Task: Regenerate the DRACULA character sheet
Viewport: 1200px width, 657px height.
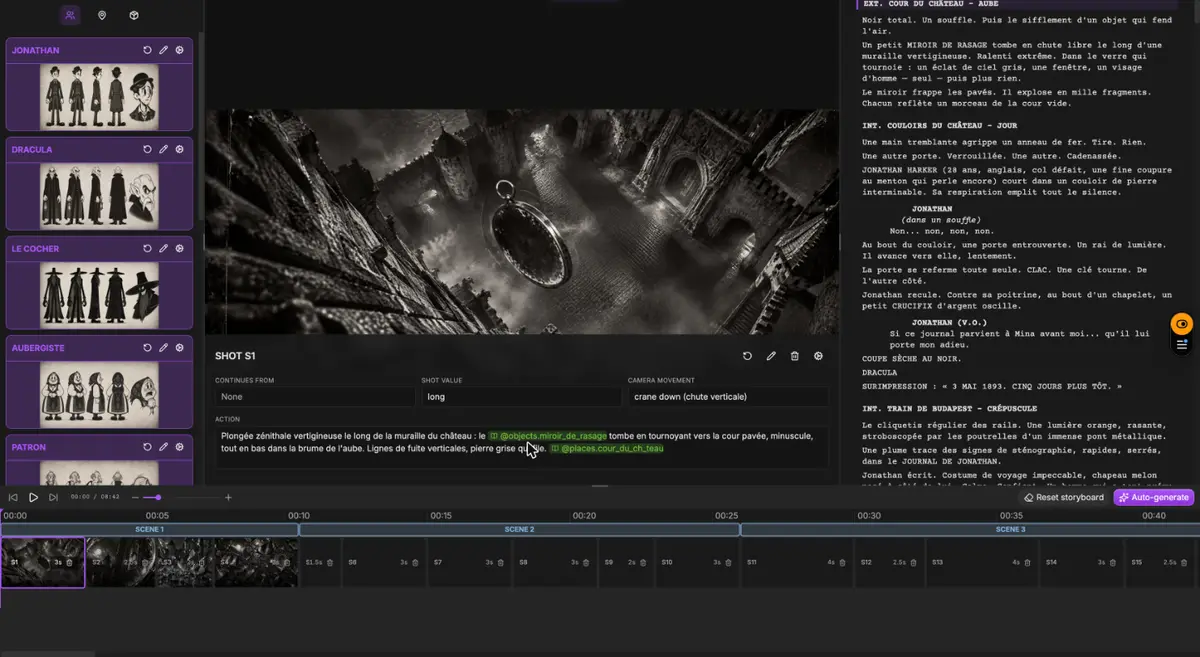Action: [147, 149]
